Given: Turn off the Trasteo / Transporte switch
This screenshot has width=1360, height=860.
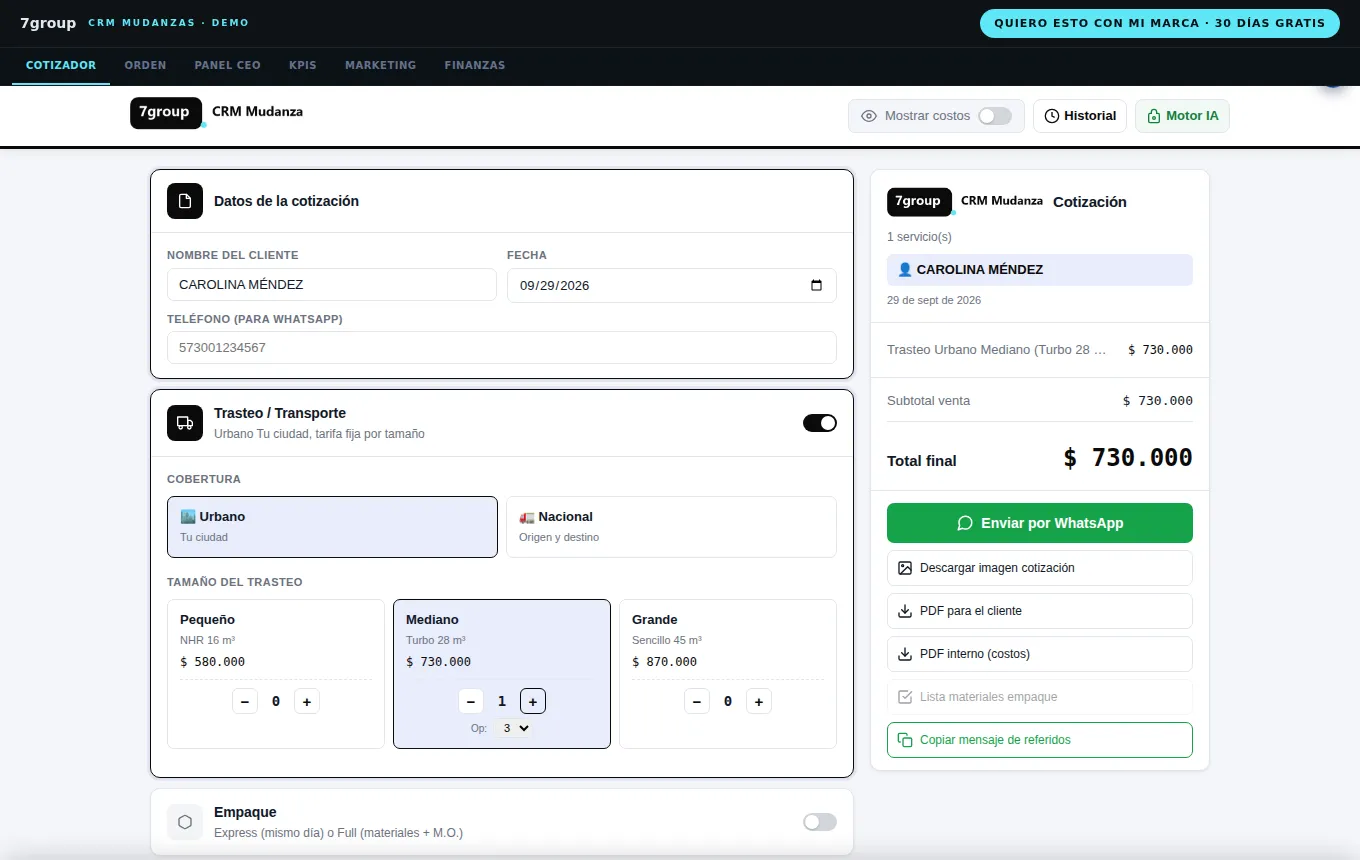Looking at the screenshot, I should pyautogui.click(x=820, y=423).
